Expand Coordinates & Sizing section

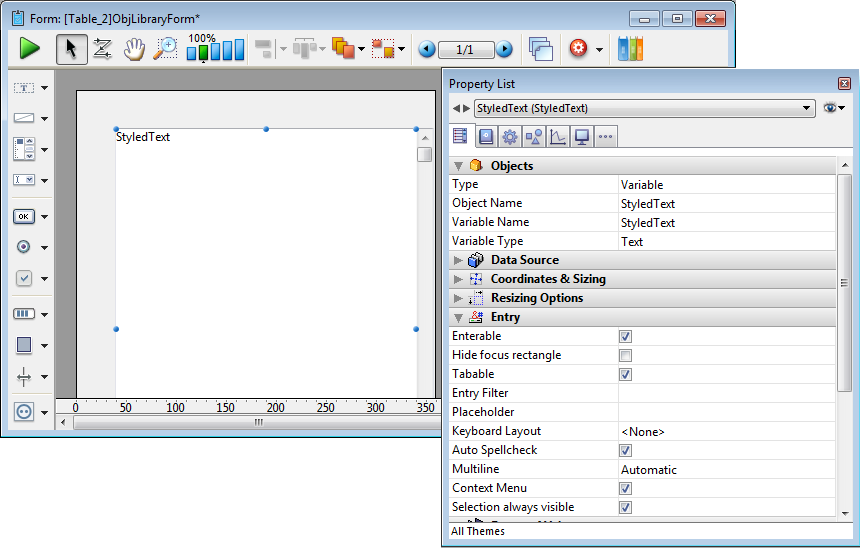(459, 279)
